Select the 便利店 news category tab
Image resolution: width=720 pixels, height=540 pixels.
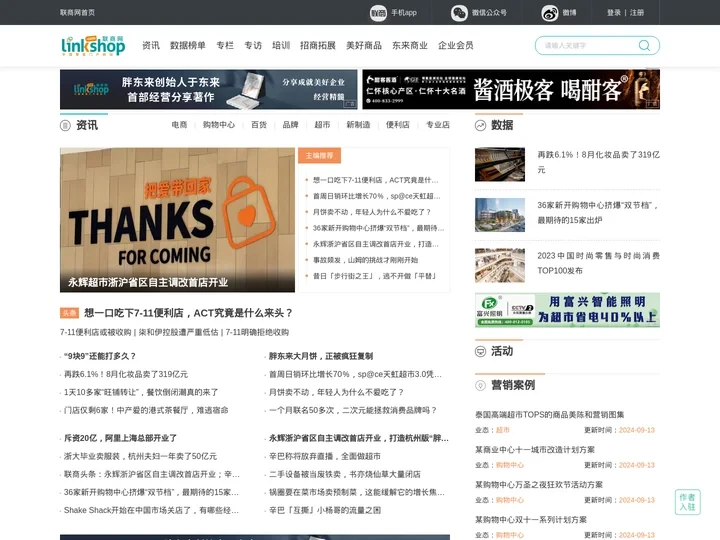coord(398,125)
